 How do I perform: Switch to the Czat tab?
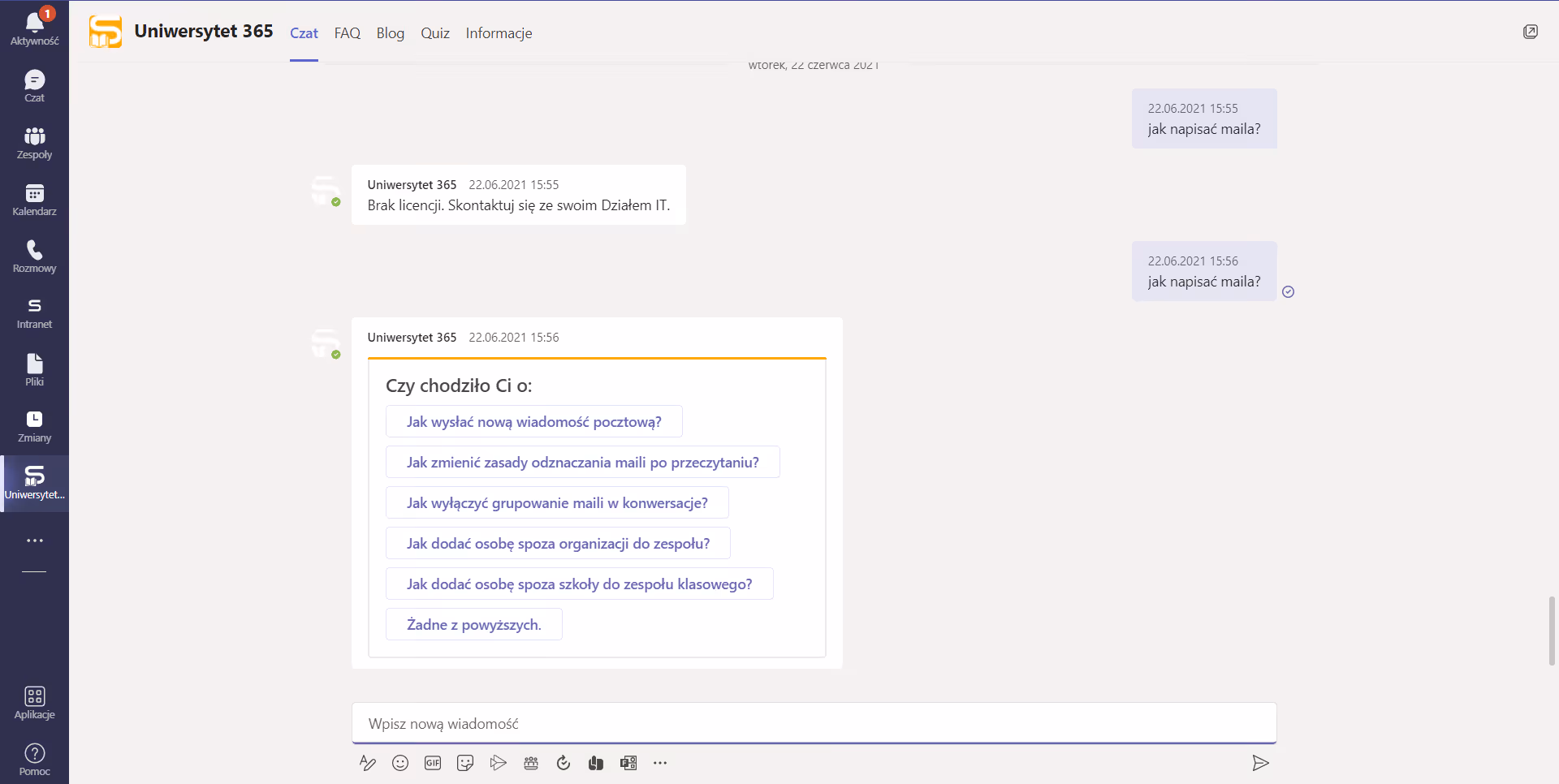tap(304, 33)
